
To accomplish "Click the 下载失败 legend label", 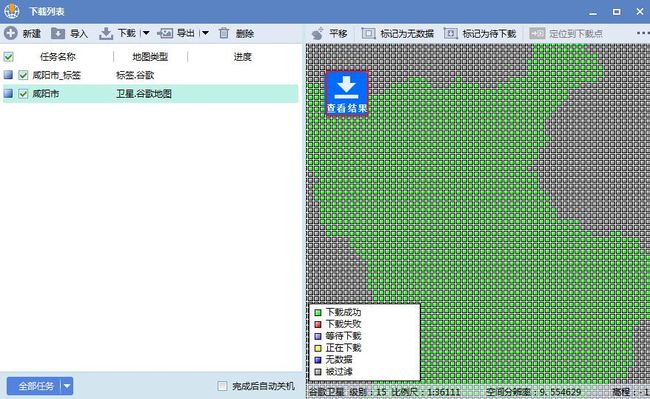I will (343, 324).
